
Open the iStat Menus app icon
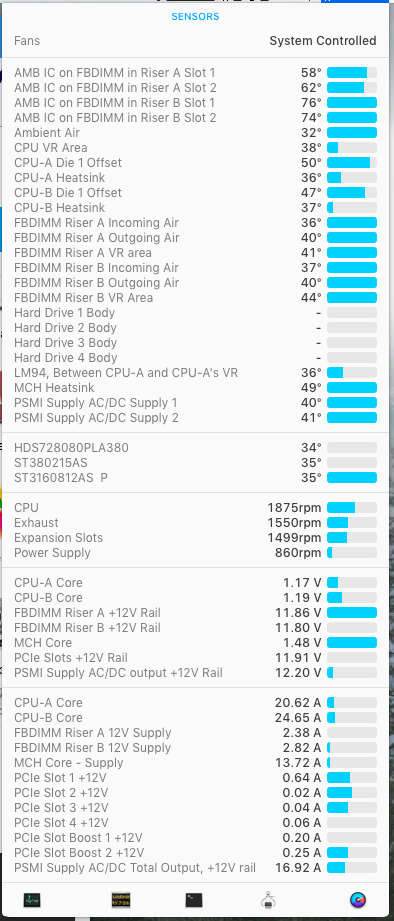358,899
